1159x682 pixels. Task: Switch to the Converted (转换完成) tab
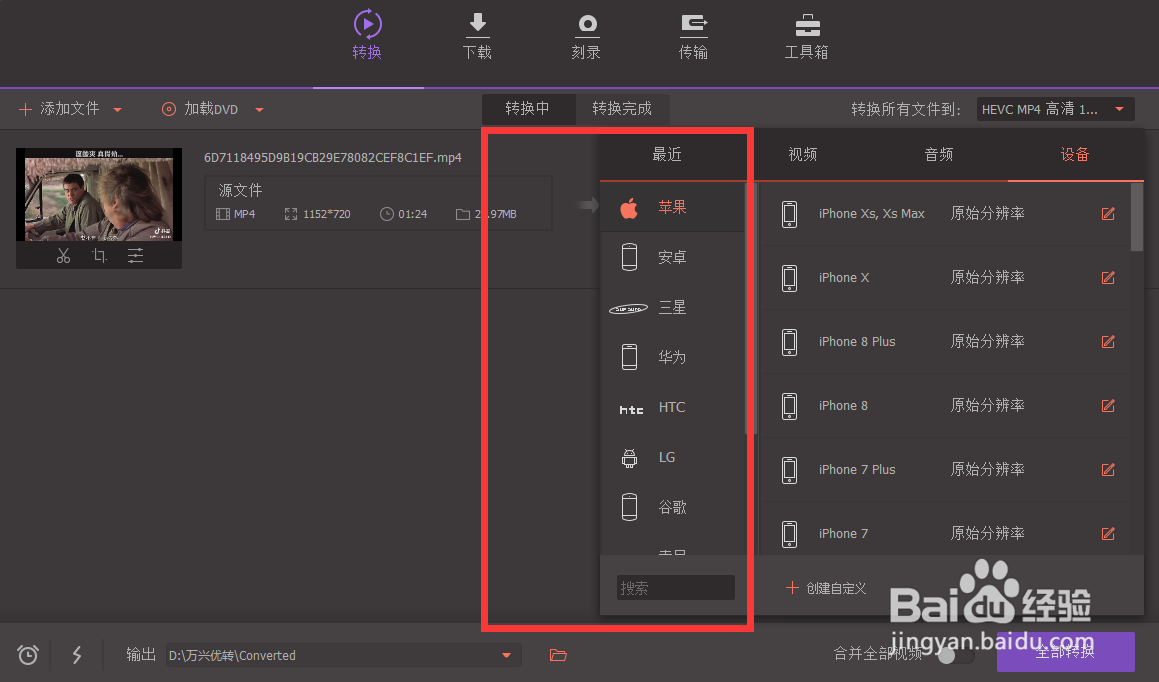point(622,109)
